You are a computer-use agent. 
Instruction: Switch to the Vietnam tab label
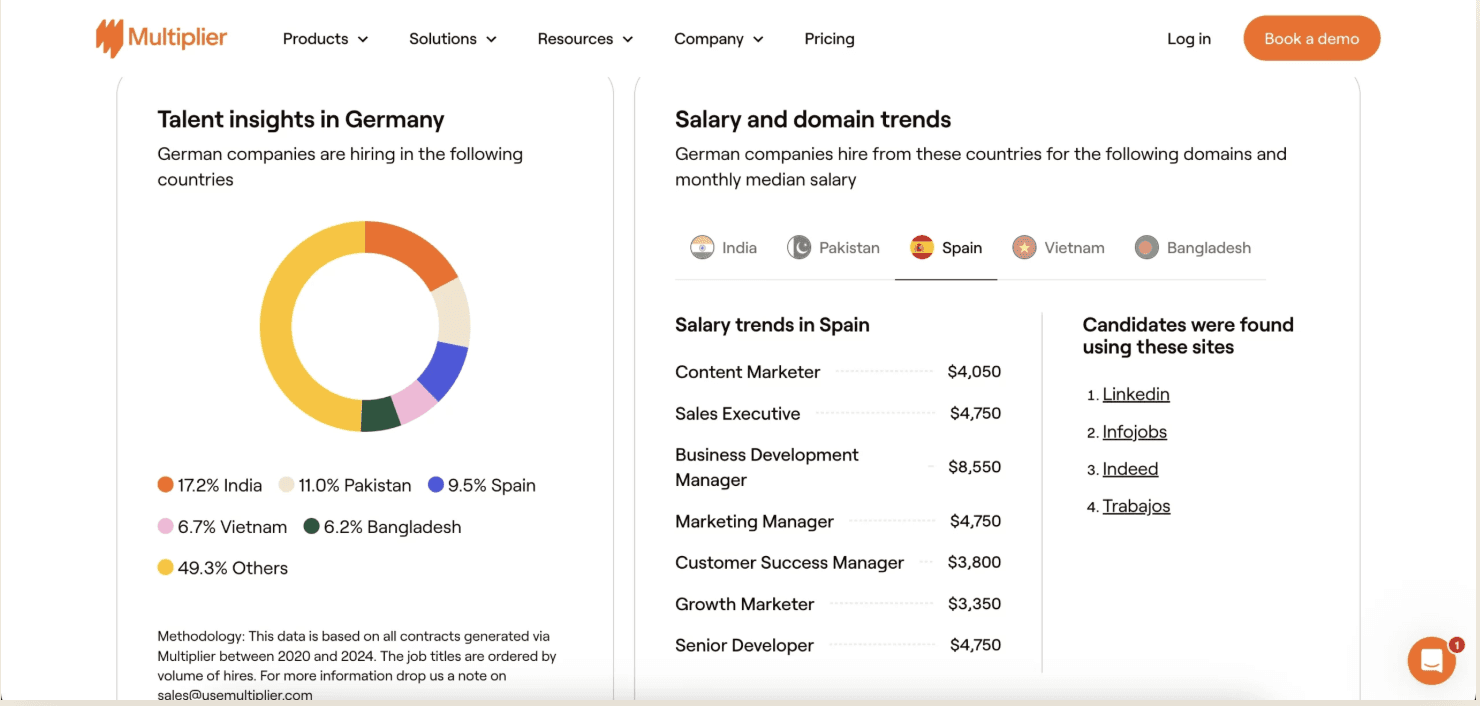coord(1075,248)
